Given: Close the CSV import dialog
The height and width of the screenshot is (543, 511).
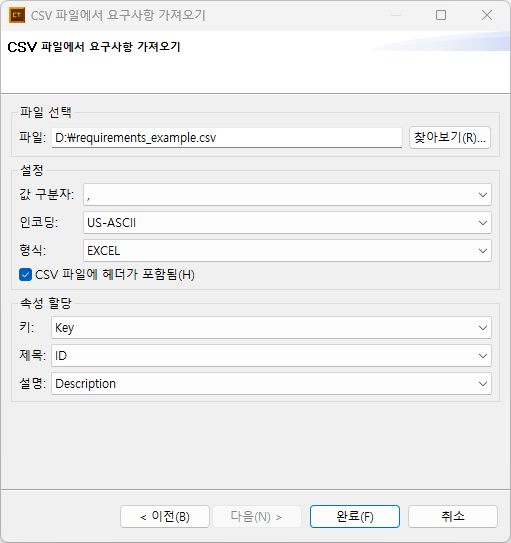Looking at the screenshot, I should click(x=487, y=15).
